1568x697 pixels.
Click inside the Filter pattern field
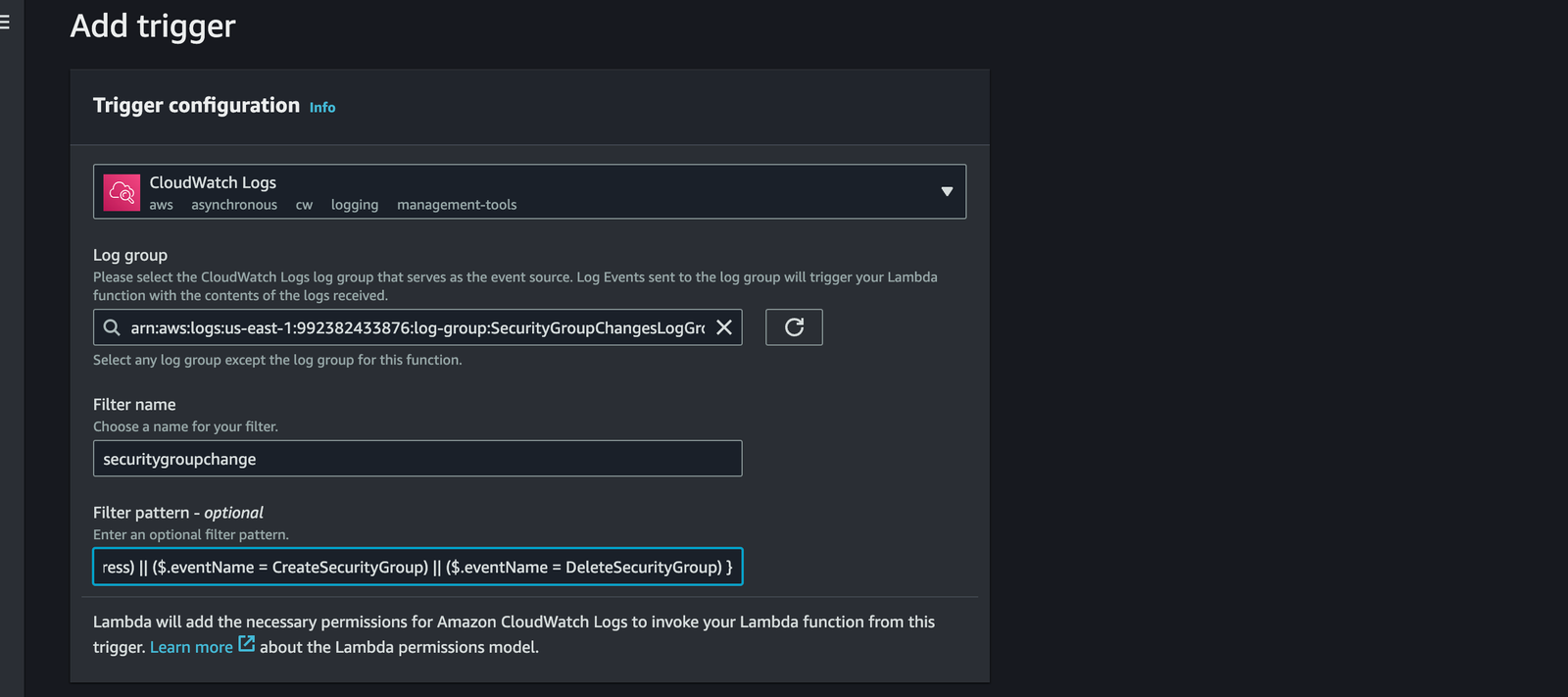(x=416, y=567)
